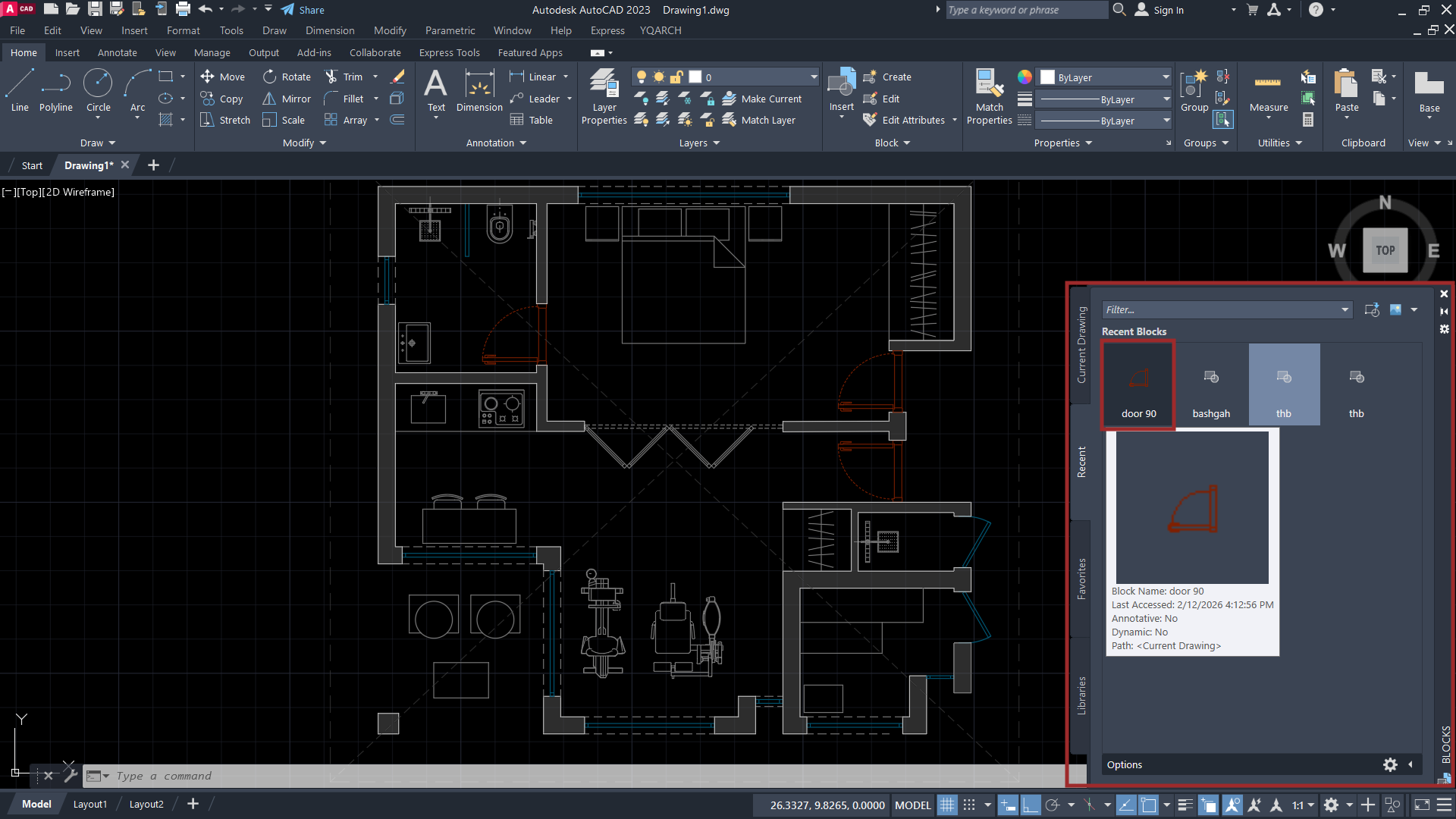Select the door 90 block thumbnail
The width and height of the screenshot is (1456, 819).
tap(1138, 385)
